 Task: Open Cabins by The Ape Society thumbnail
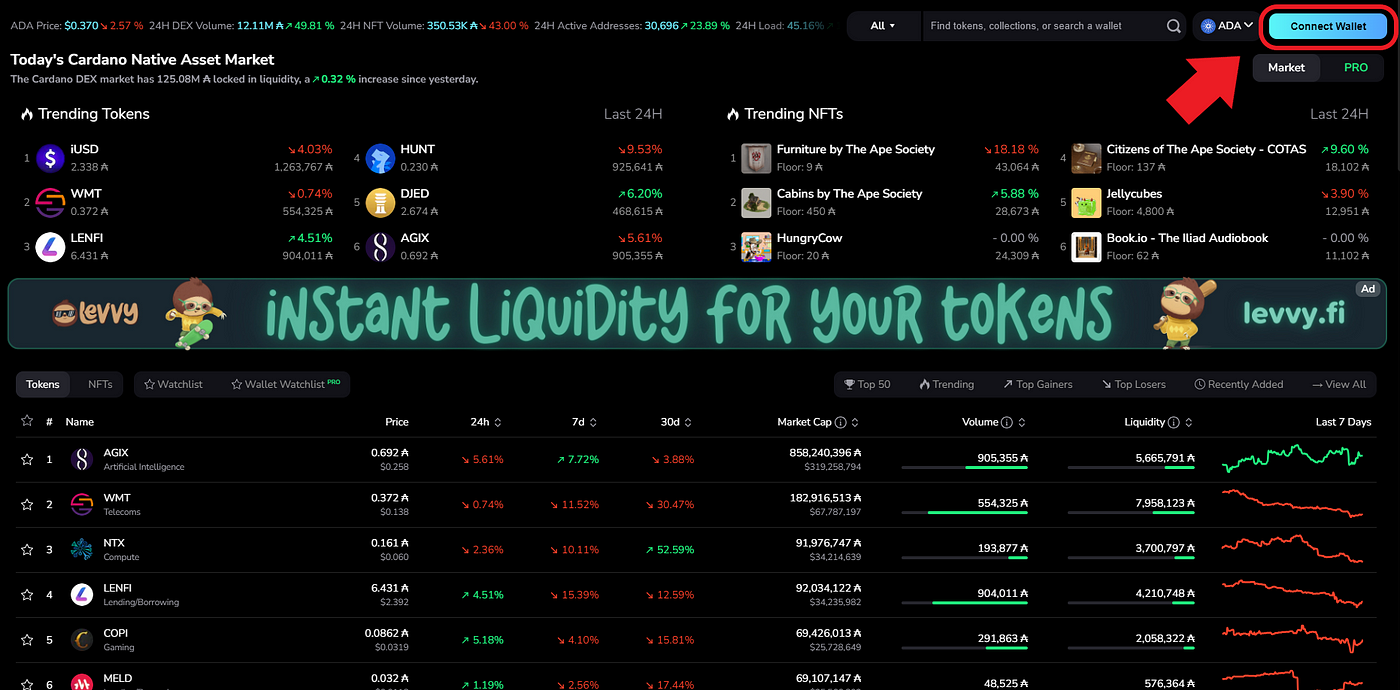756,203
